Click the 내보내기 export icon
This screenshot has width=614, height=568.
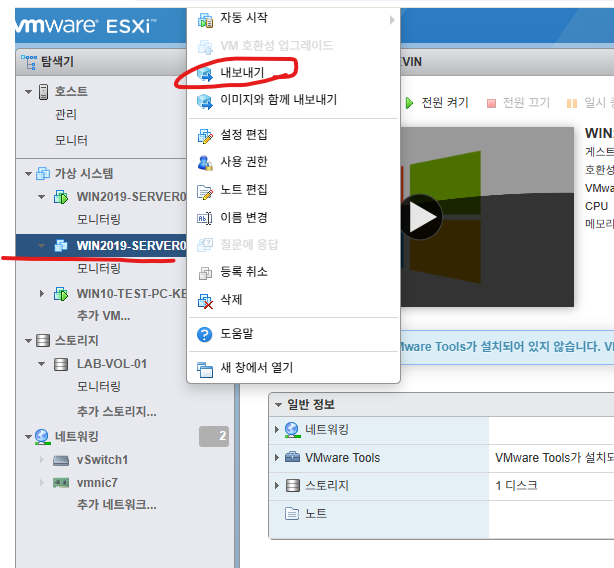click(205, 73)
